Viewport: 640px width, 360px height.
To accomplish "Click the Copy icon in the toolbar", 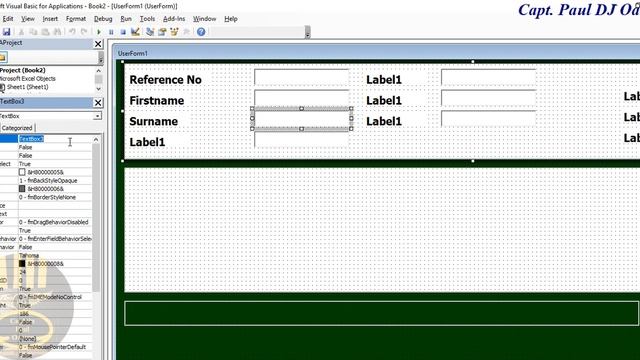I will point(33,32).
